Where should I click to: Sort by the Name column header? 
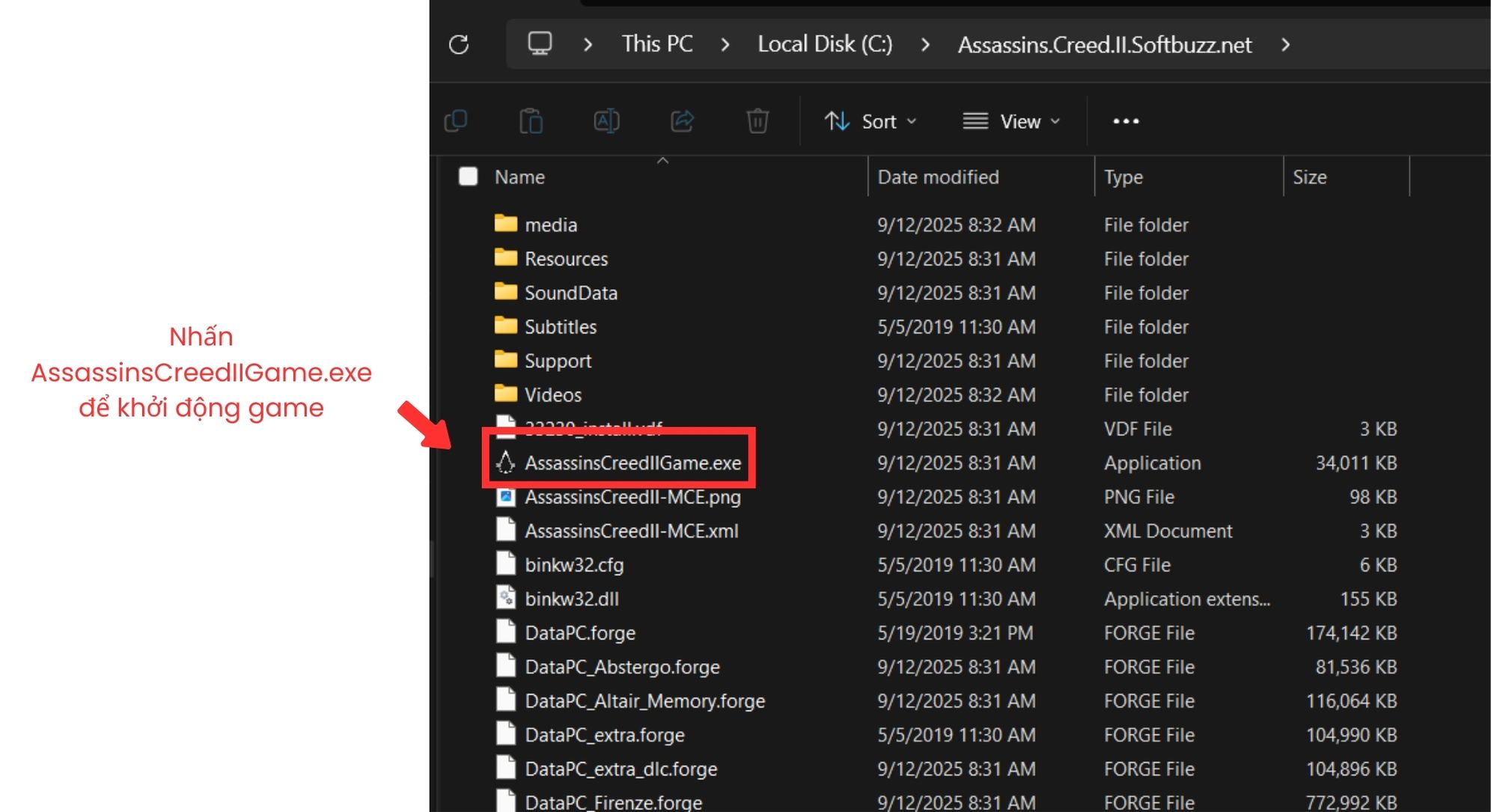point(519,177)
